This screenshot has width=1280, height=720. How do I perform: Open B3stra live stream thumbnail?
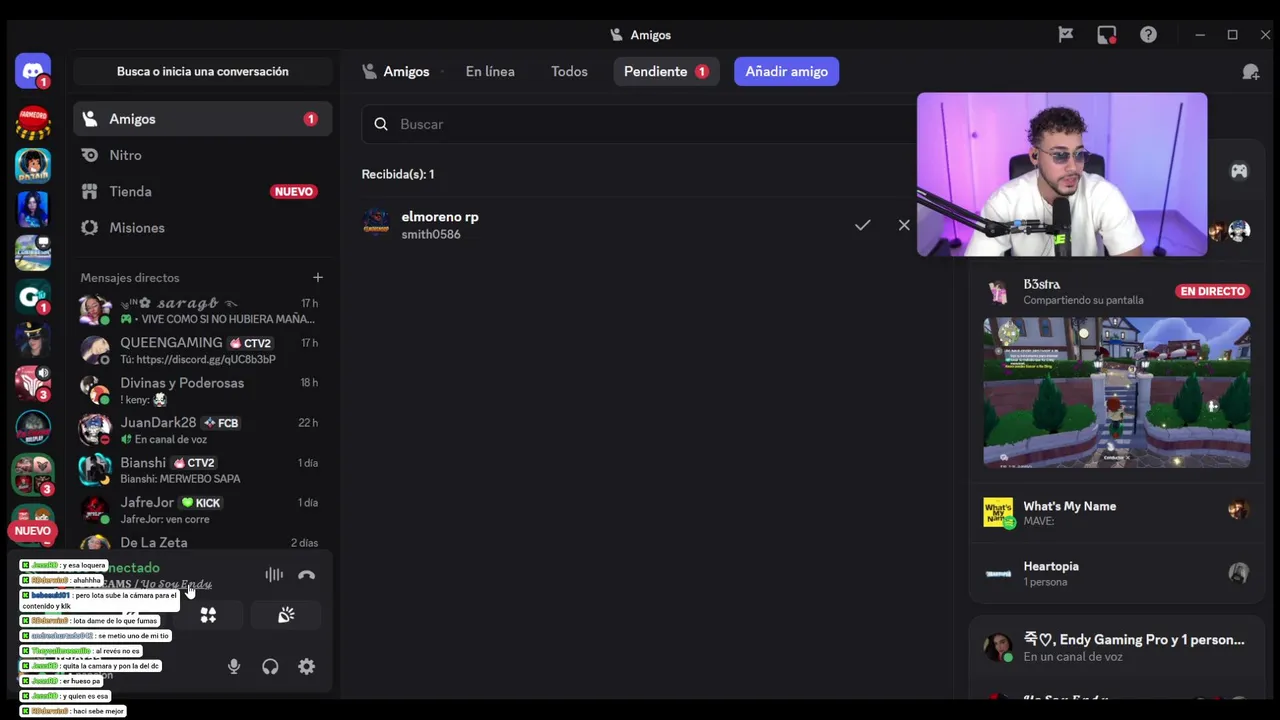[1116, 393]
